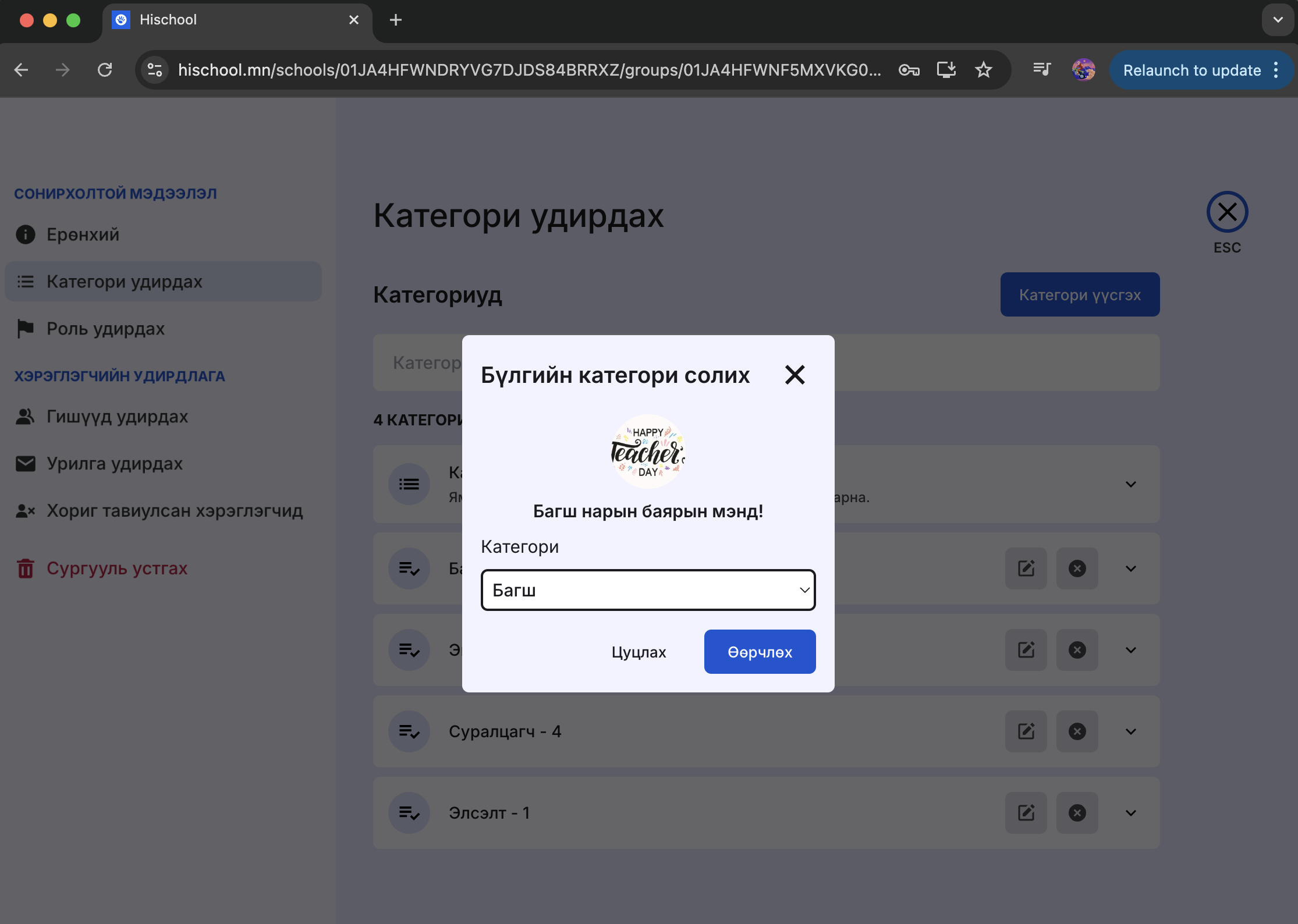Expand the Суралцагч - 4 category row
The height and width of the screenshot is (924, 1298).
point(1130,731)
